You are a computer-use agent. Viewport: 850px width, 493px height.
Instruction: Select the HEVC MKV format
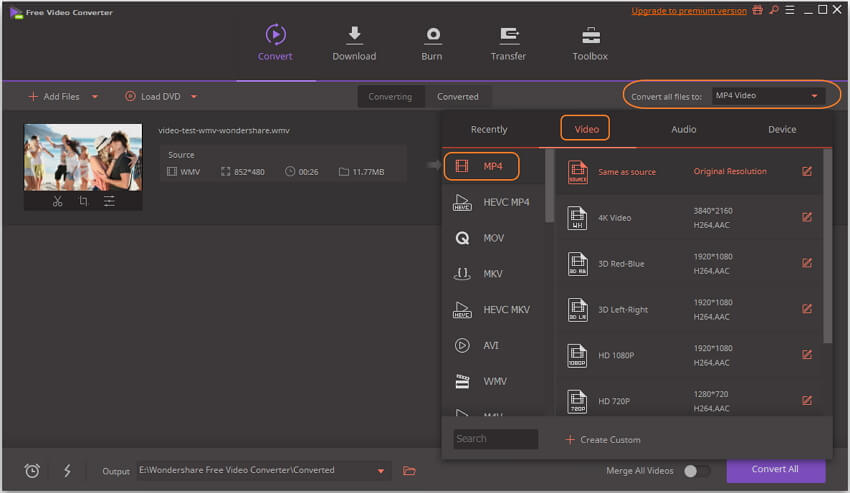click(x=493, y=310)
